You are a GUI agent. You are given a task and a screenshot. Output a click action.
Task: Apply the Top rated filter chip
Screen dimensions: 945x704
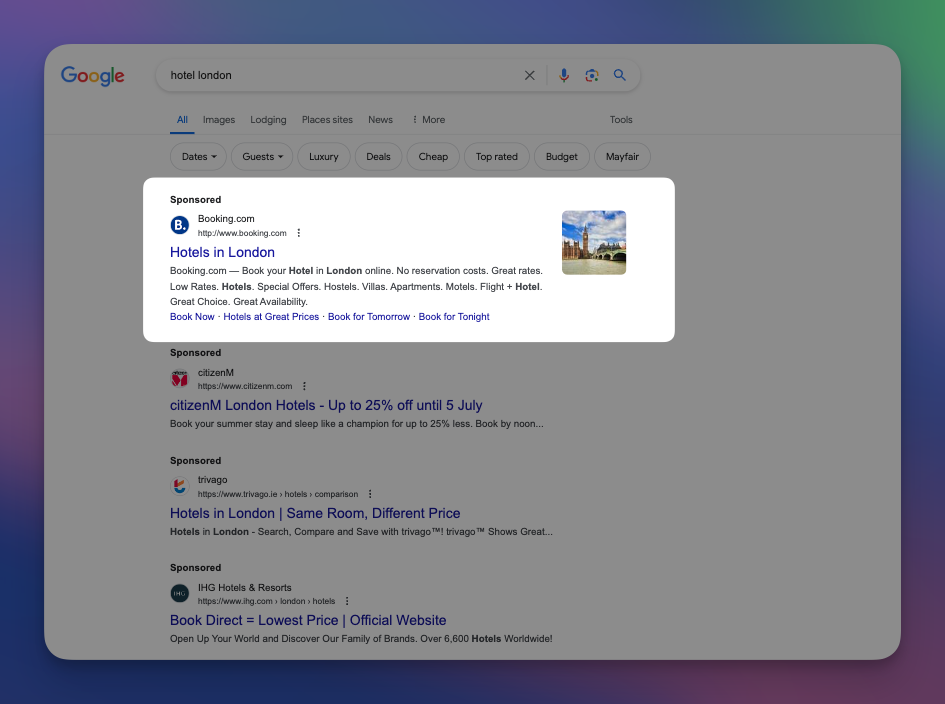497,157
